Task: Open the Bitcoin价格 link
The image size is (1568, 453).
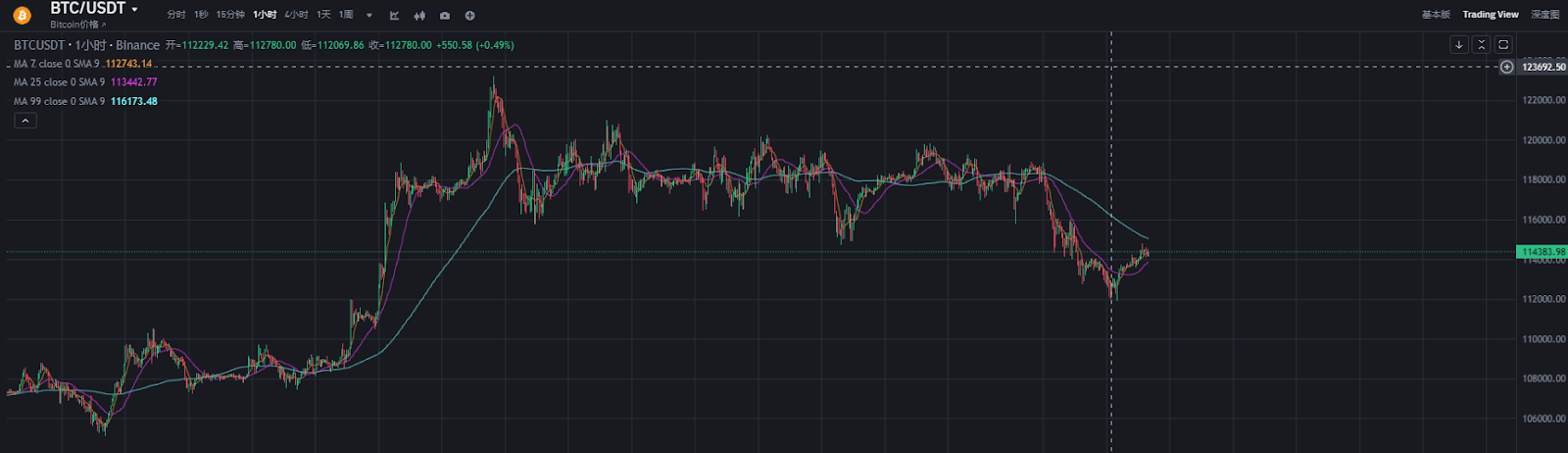Action: tap(77, 25)
